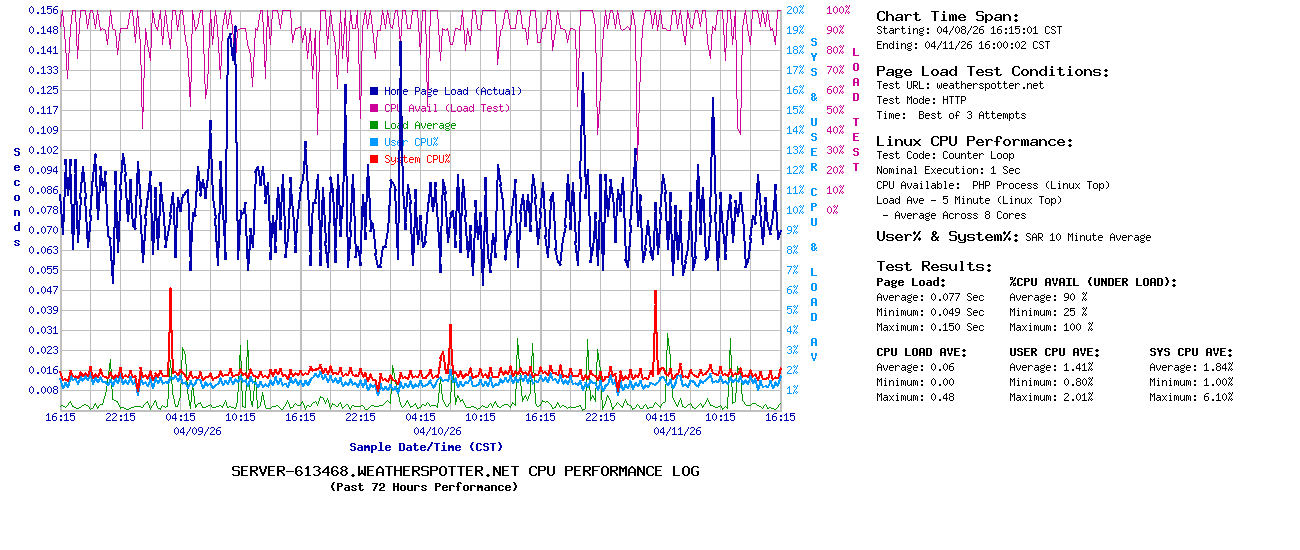Click the USER CPU AVE column heading
This screenshot has width=1300, height=550.
coord(1054,352)
